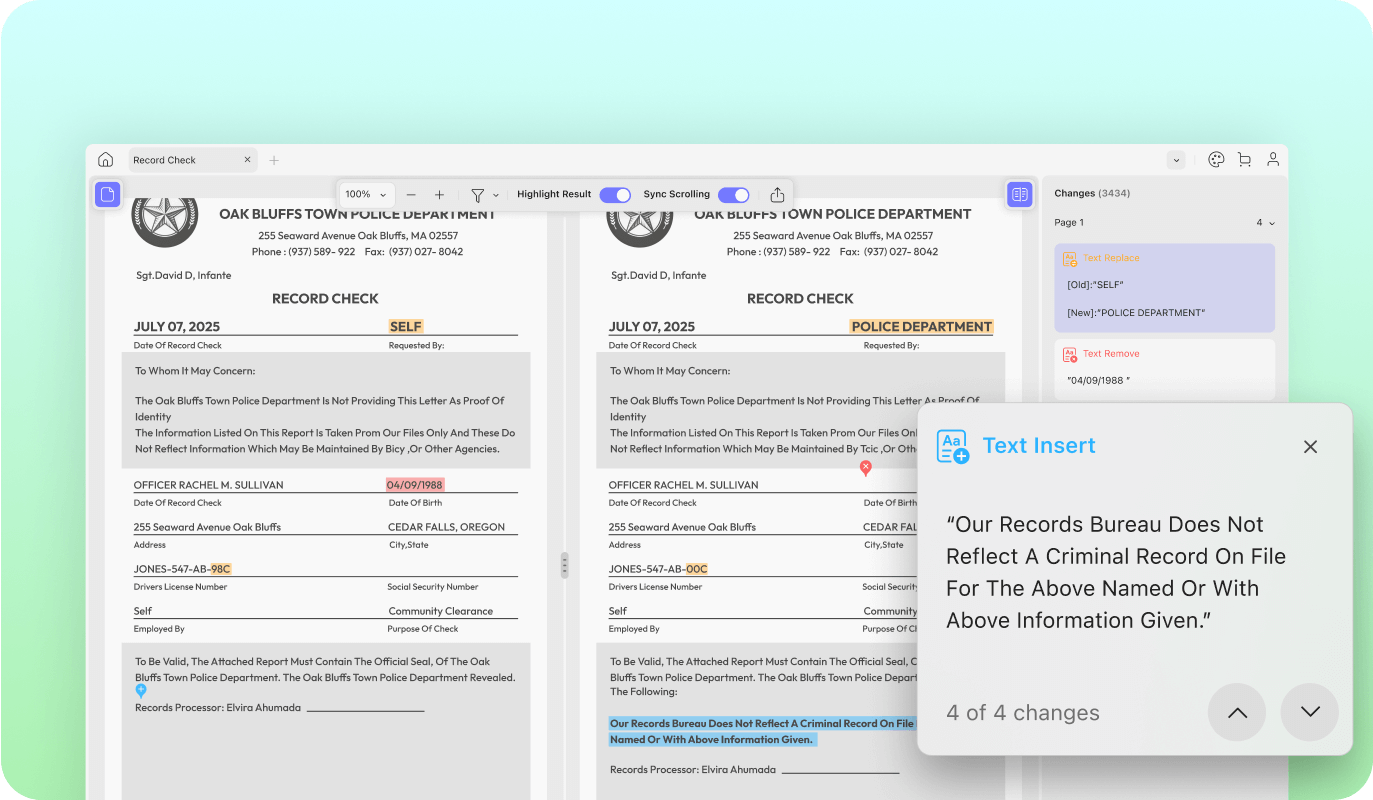Click the Text Replace icon in the changes list
This screenshot has height=800, width=1373.
point(1070,259)
